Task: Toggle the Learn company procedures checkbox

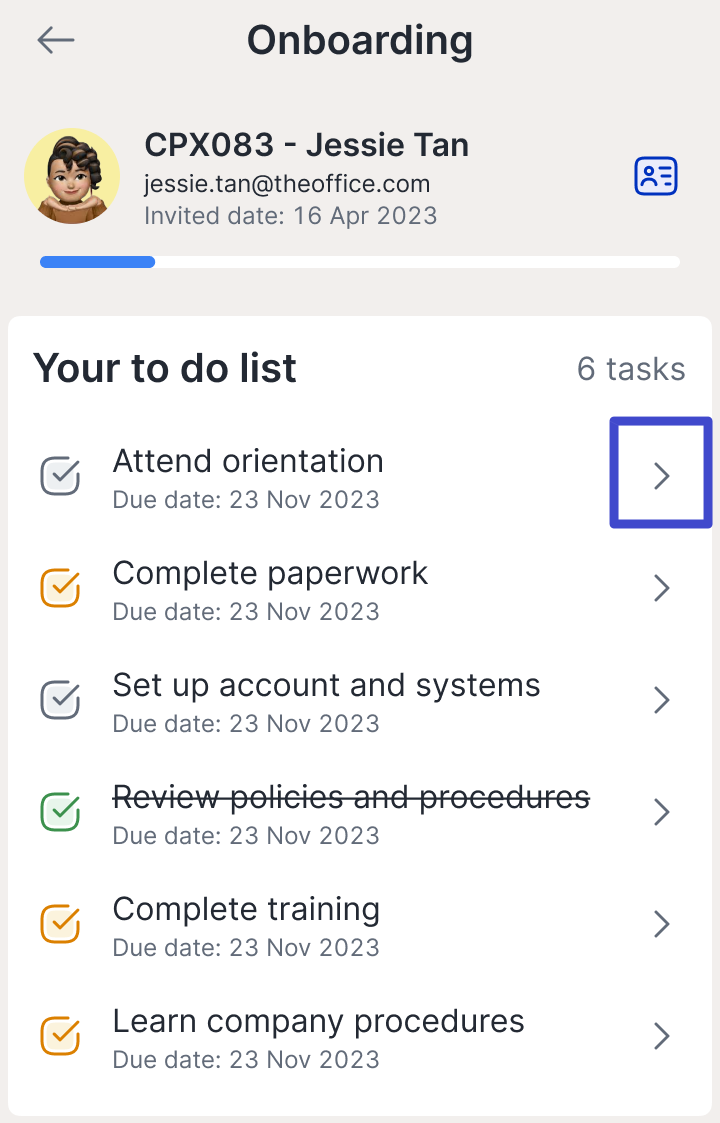Action: click(x=60, y=1036)
